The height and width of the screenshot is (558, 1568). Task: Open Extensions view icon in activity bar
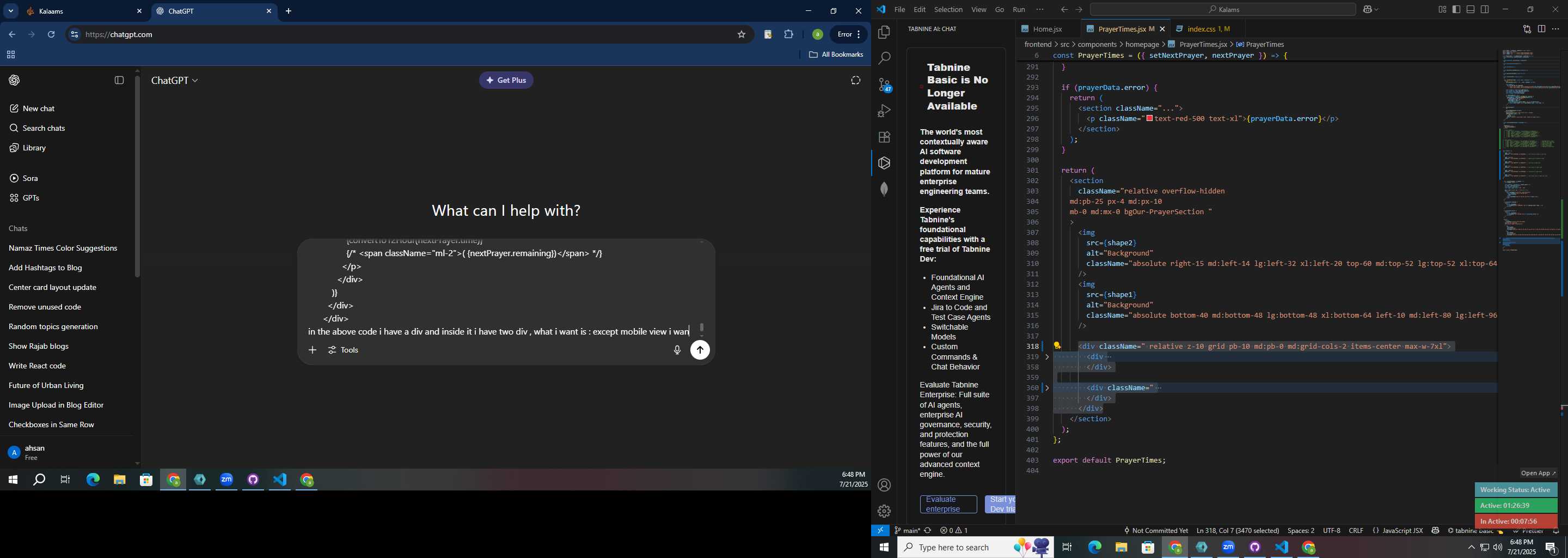pos(884,137)
